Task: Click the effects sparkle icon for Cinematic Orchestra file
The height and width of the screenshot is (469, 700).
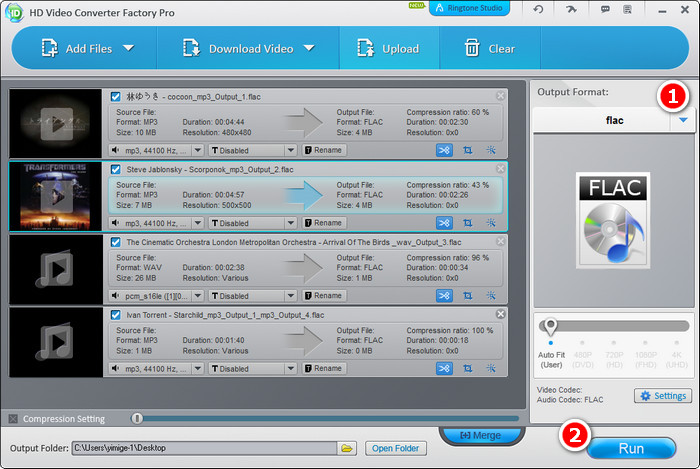Action: click(x=491, y=296)
